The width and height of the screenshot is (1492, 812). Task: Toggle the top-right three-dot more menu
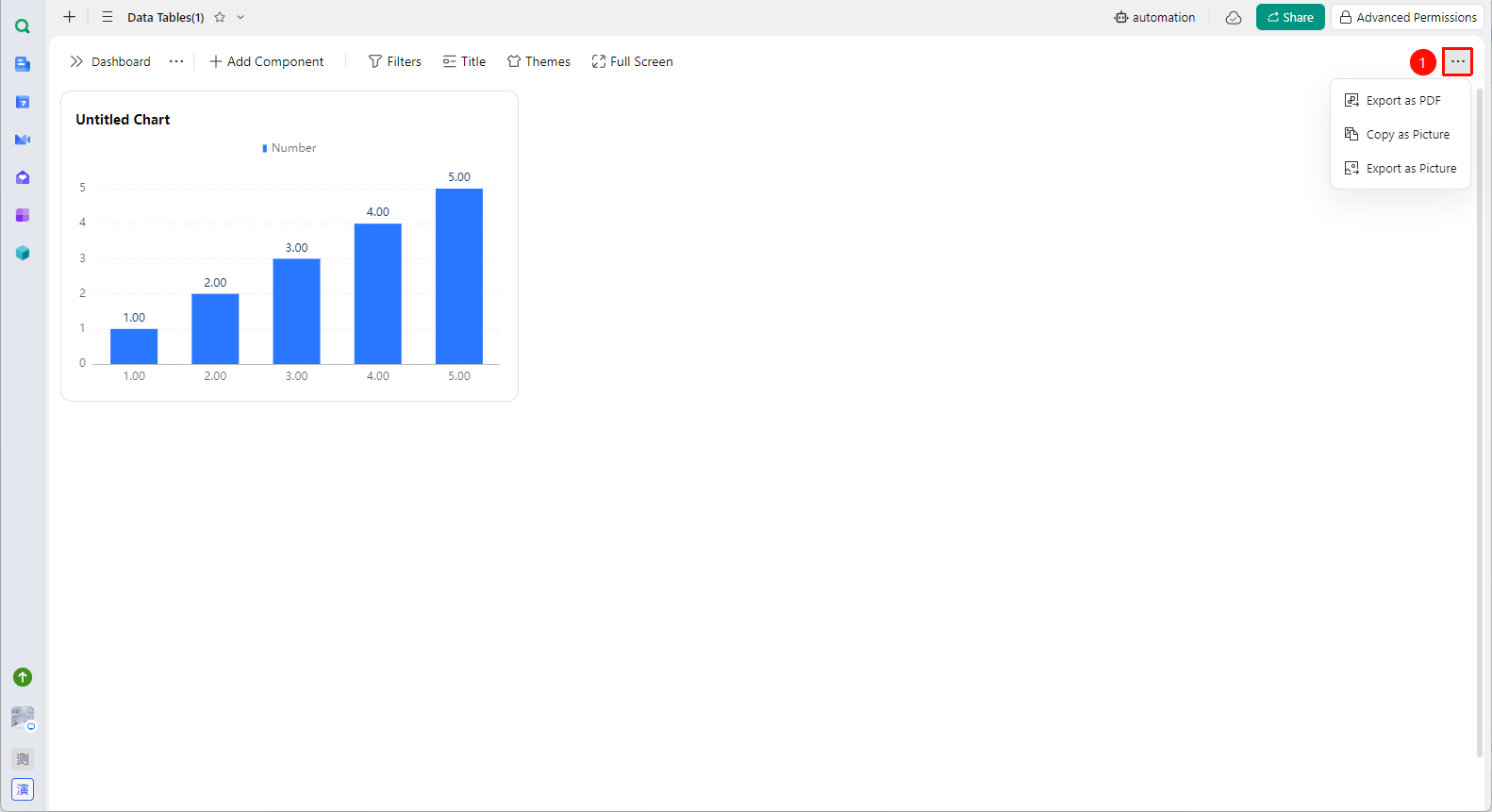tap(1458, 61)
